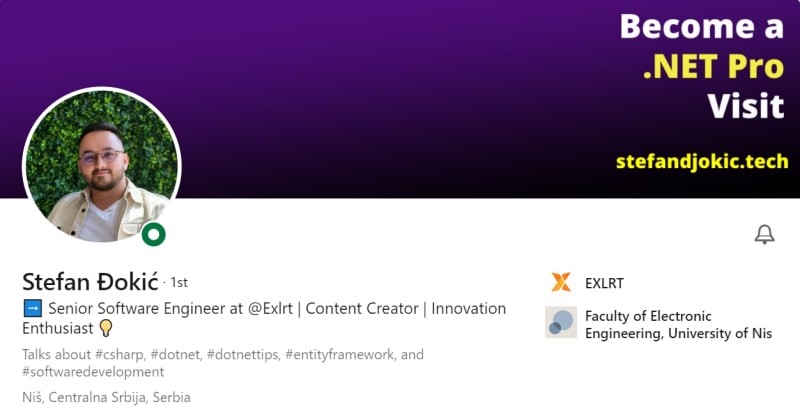Click the 'Become a' banner headline
800x411 pixels.
(x=701, y=26)
